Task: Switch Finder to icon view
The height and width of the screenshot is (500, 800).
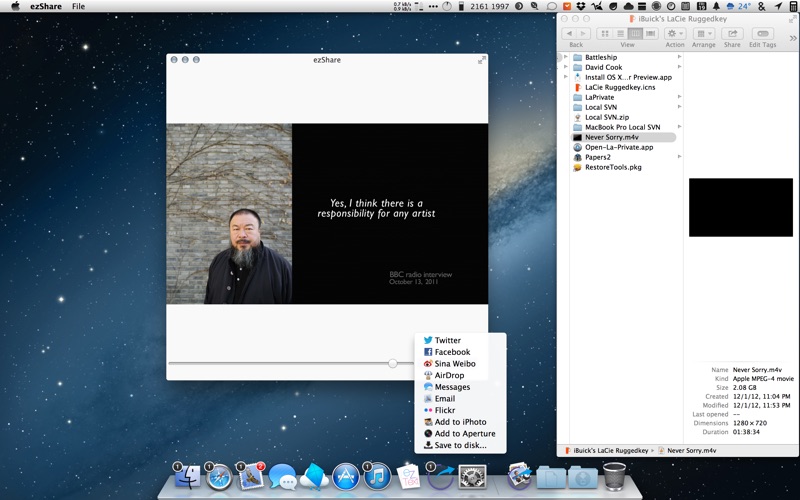Action: click(x=605, y=34)
